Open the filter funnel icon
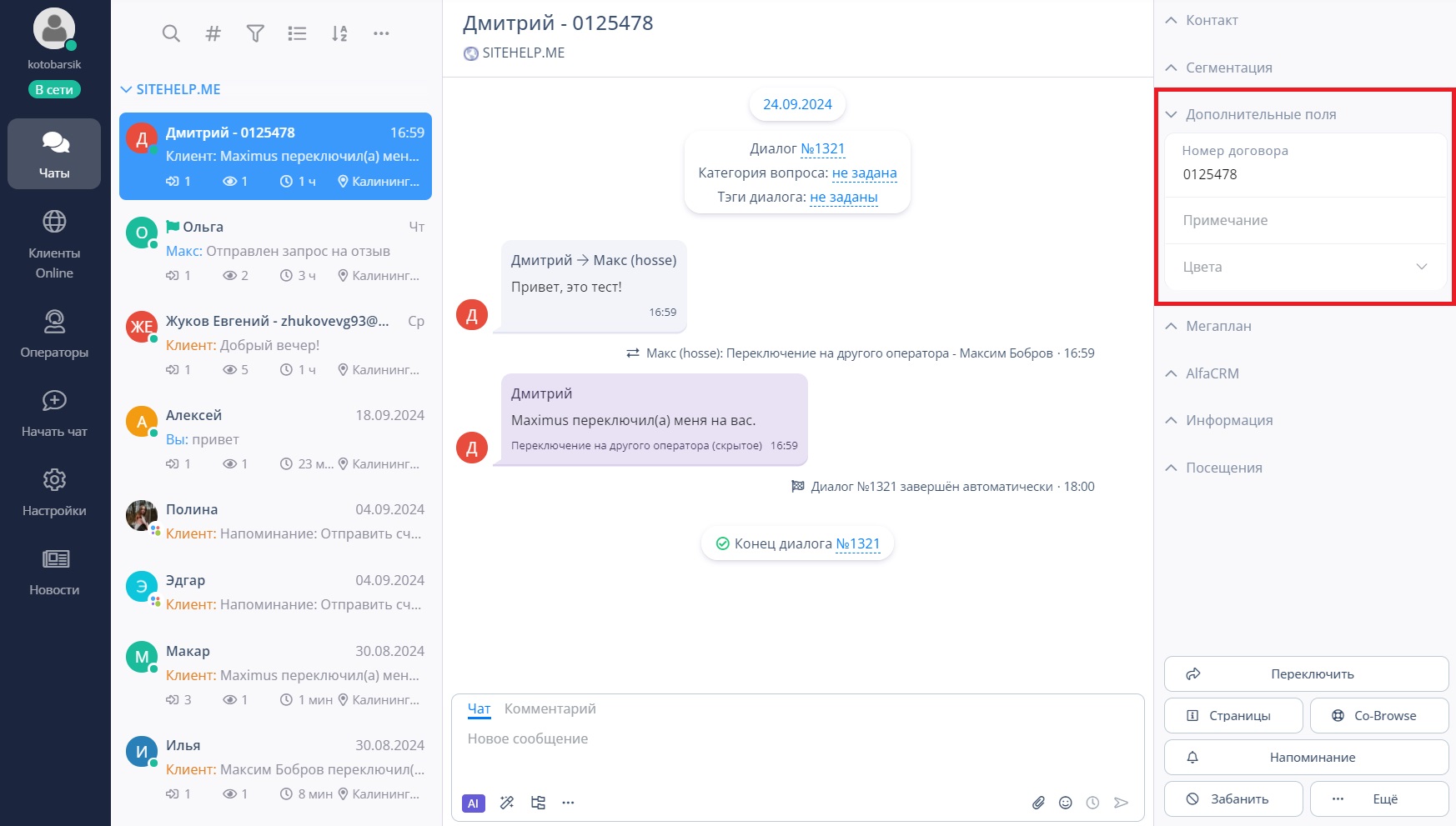 tap(255, 33)
